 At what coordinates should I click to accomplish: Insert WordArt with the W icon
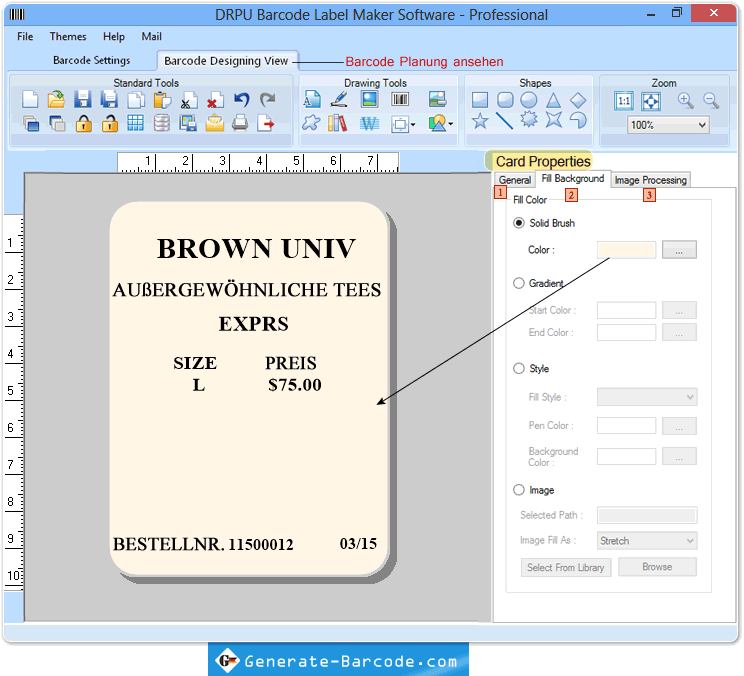369,124
